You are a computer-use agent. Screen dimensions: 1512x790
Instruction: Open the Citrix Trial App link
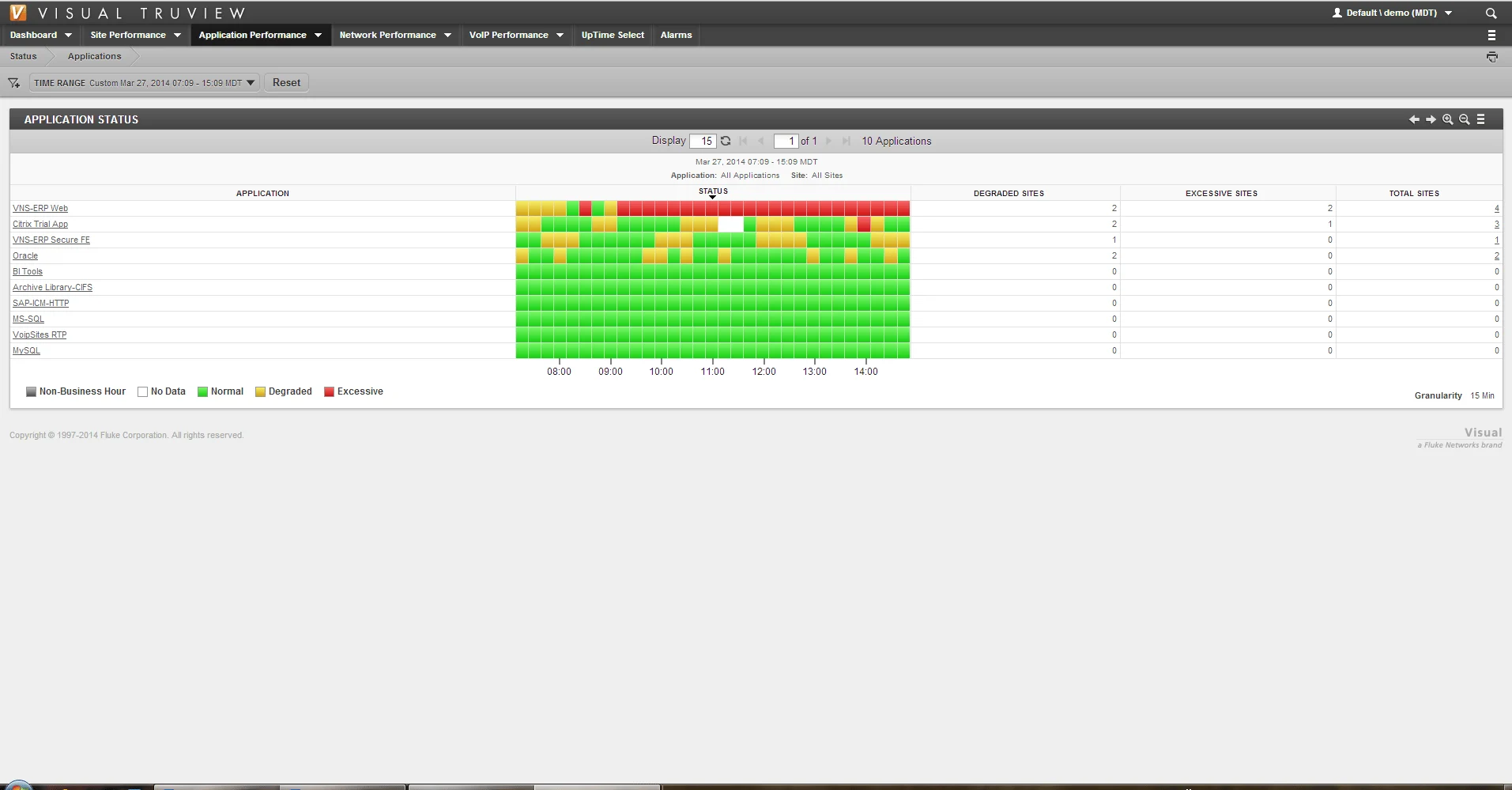coord(40,225)
